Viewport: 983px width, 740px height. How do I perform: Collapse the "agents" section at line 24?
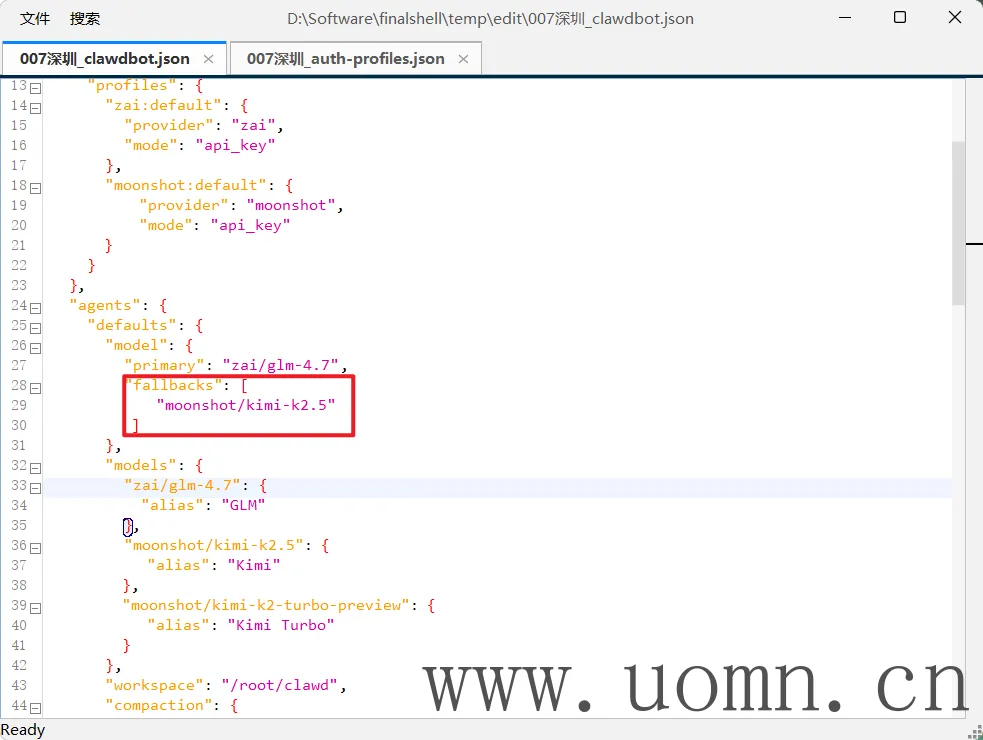click(x=36, y=307)
